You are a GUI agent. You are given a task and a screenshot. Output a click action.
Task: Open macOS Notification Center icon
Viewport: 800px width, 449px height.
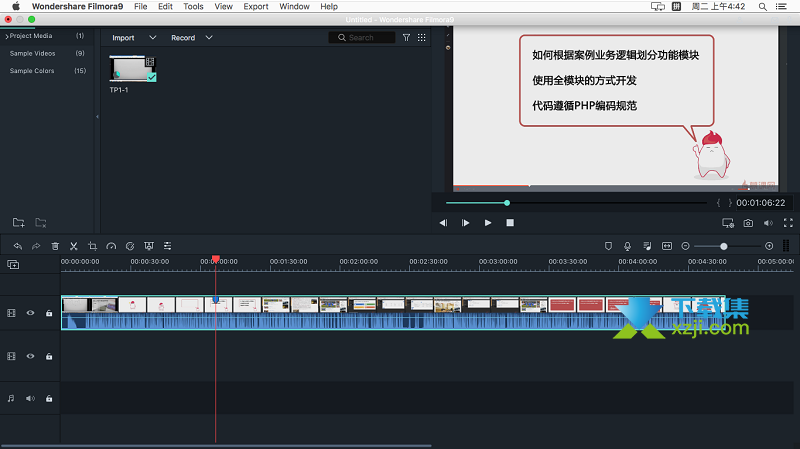781,7
